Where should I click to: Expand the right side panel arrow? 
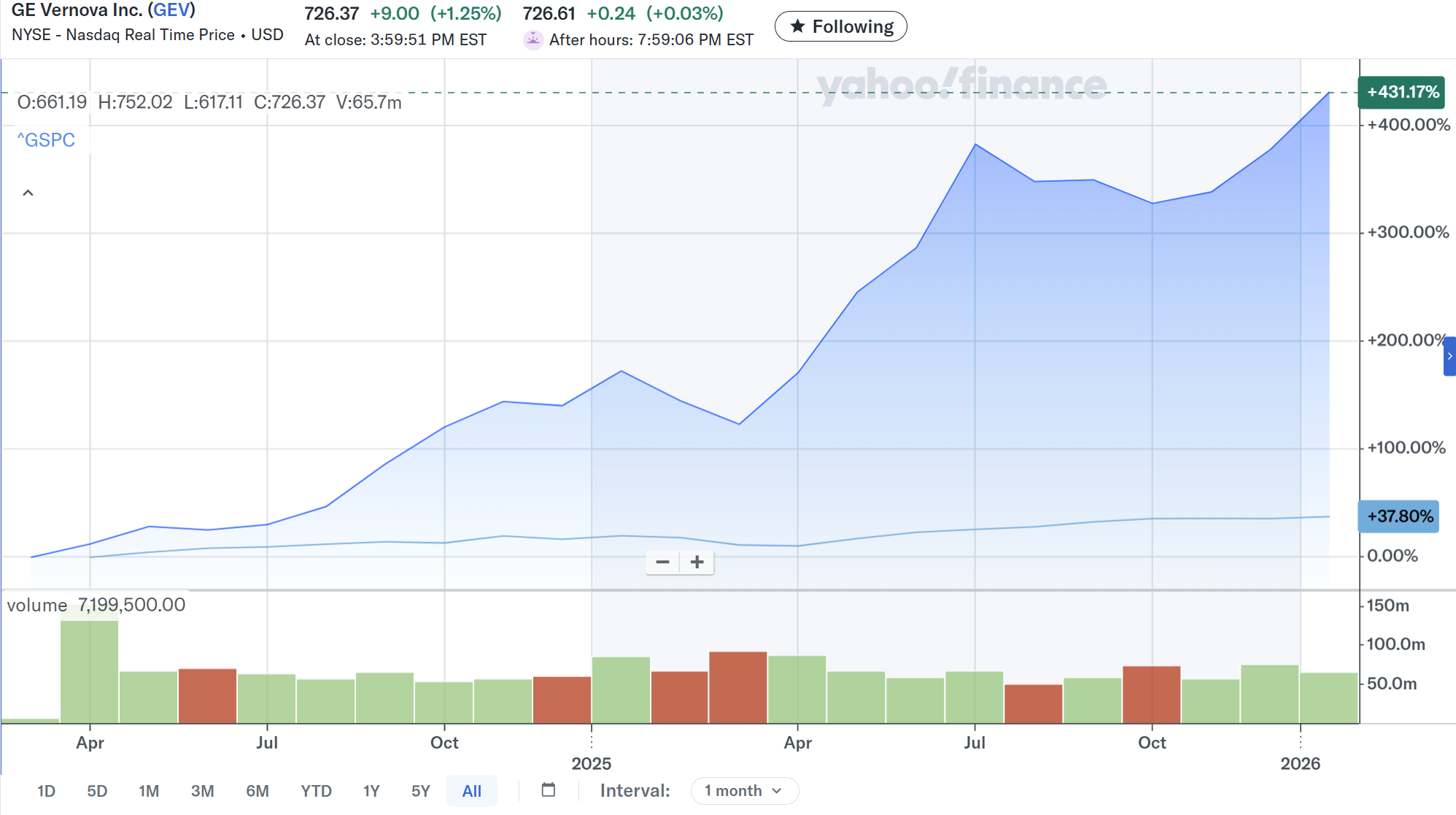(1449, 356)
